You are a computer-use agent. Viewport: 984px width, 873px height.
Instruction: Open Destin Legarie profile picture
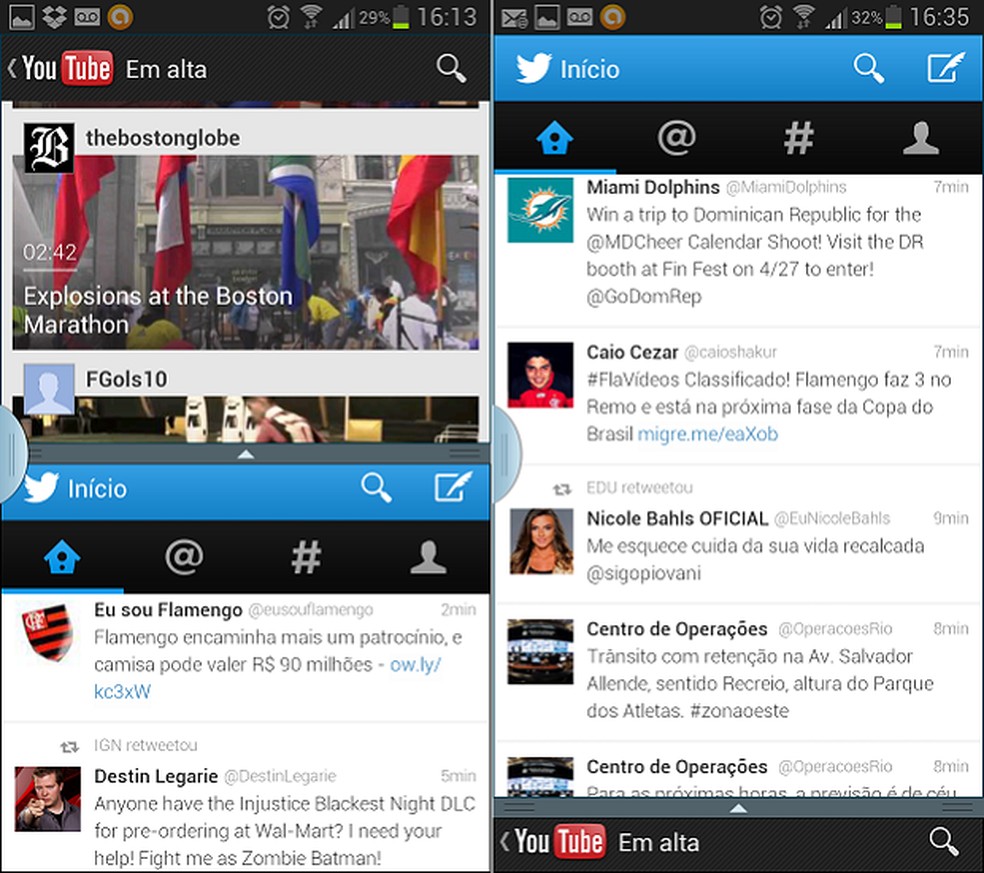(48, 799)
